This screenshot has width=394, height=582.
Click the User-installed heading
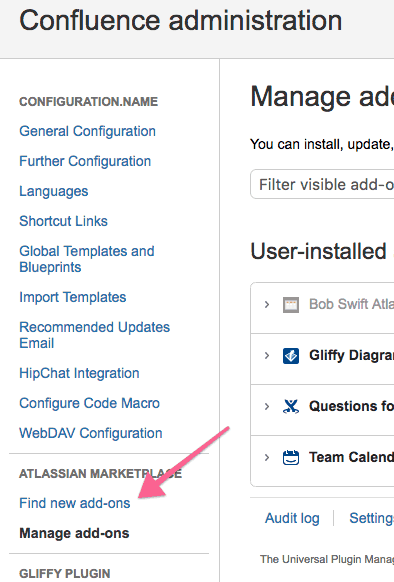pos(319,251)
